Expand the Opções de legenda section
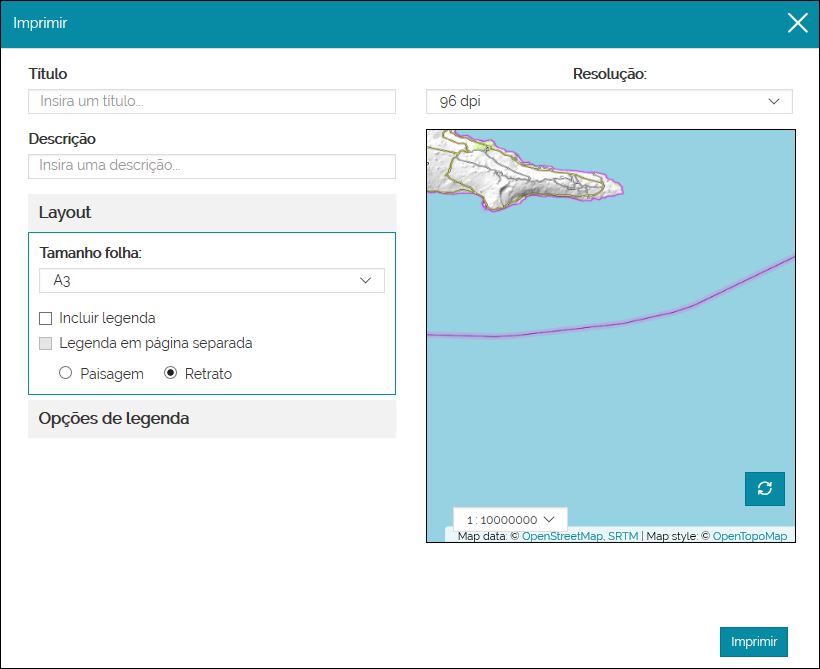 pyautogui.click(x=212, y=418)
